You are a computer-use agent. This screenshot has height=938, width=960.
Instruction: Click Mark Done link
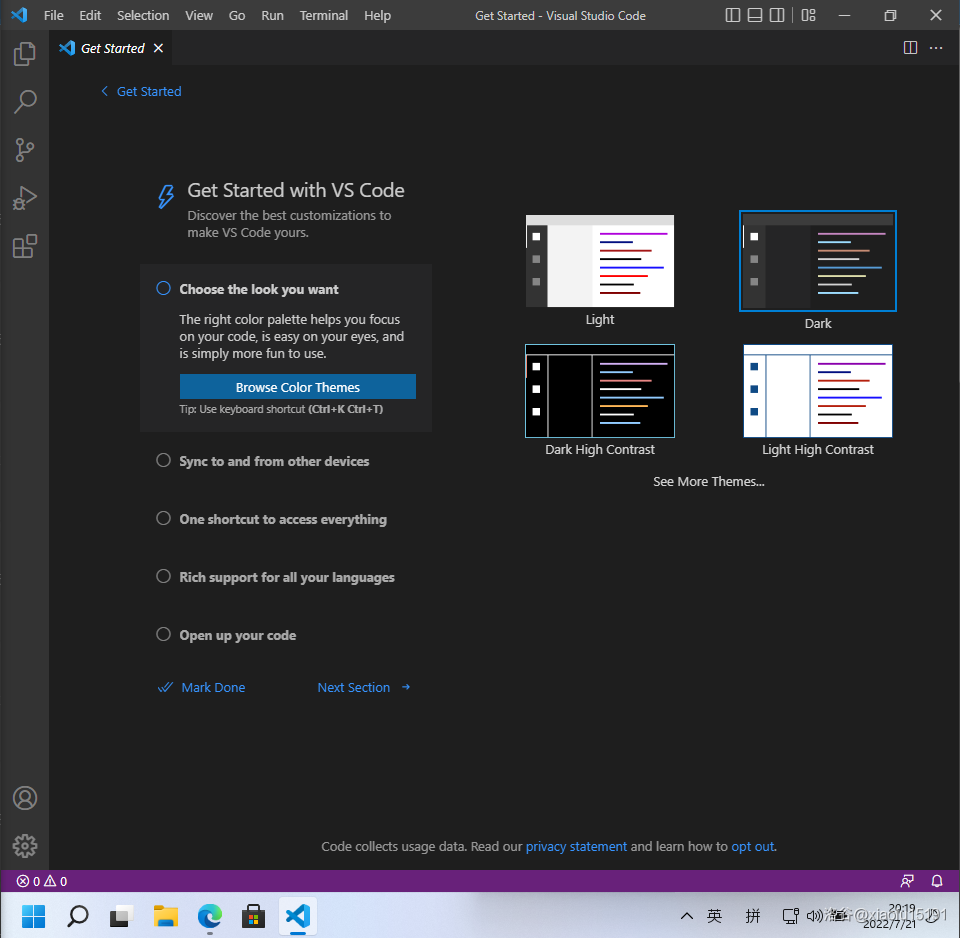(201, 687)
